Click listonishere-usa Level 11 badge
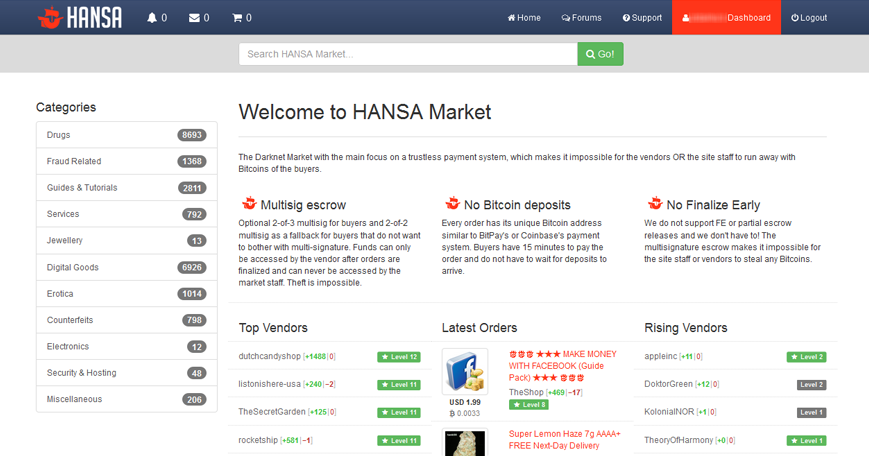The image size is (869, 456). coord(399,385)
